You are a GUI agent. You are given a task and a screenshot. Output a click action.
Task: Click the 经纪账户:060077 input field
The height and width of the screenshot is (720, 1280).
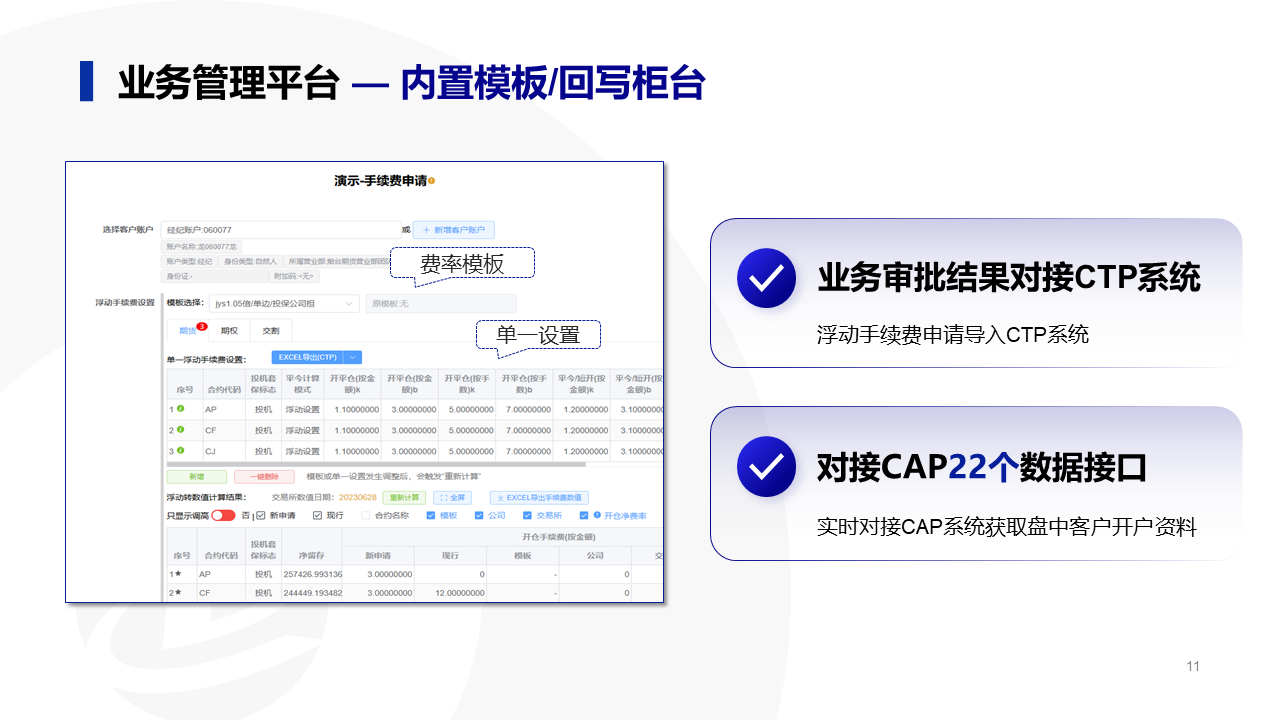281,230
